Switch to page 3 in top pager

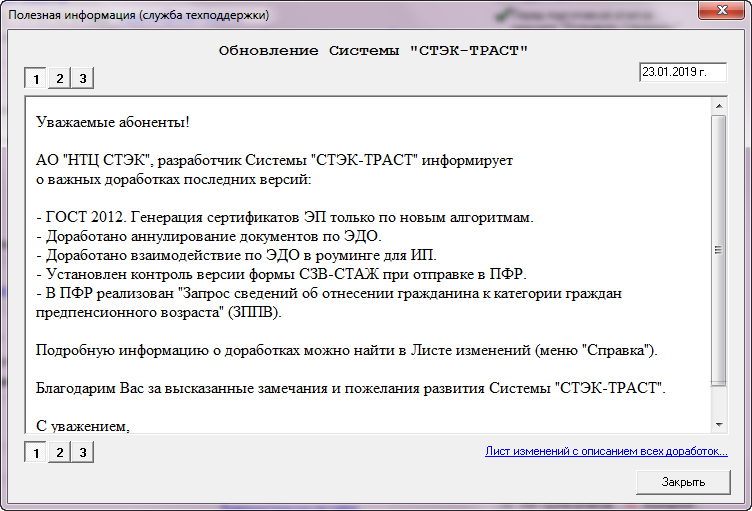point(82,78)
